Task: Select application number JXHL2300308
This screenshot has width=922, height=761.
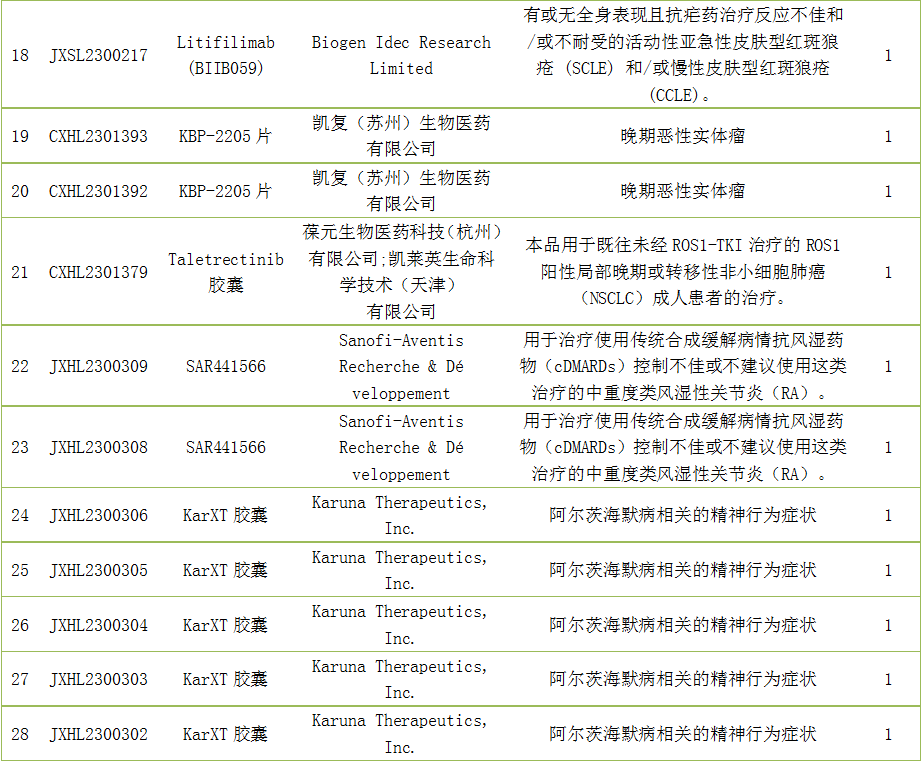Action: [x=98, y=448]
